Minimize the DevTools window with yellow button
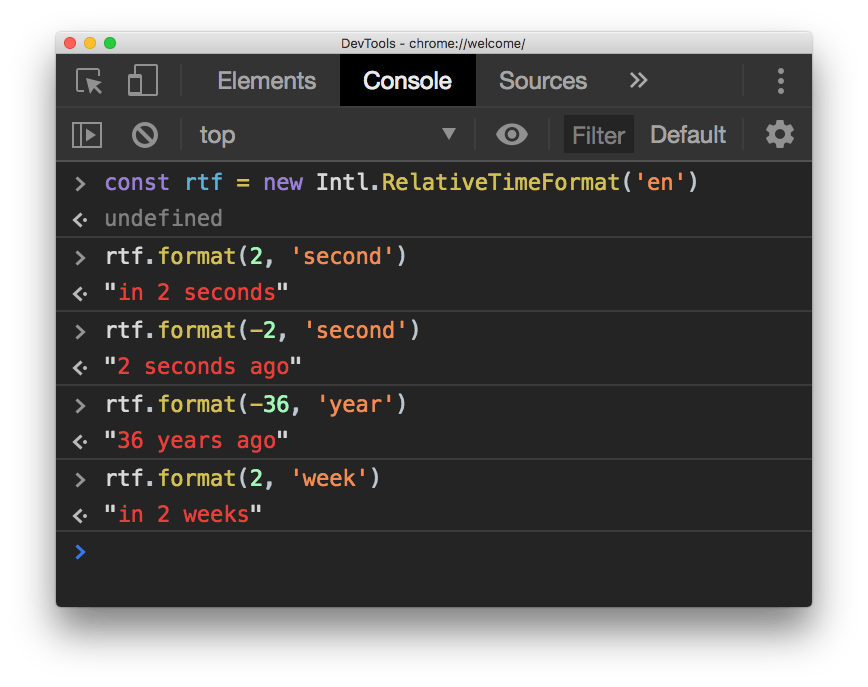868x687 pixels. (90, 43)
